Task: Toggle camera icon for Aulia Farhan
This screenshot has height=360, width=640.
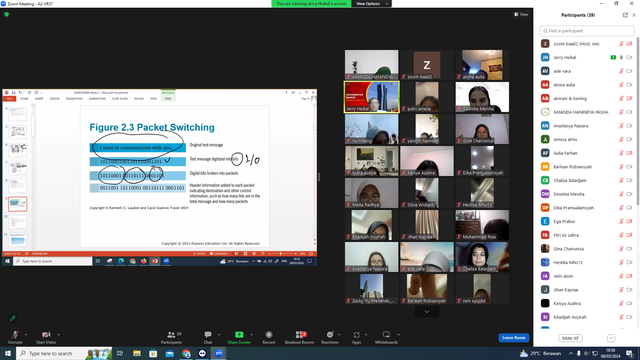Action: coord(629,153)
